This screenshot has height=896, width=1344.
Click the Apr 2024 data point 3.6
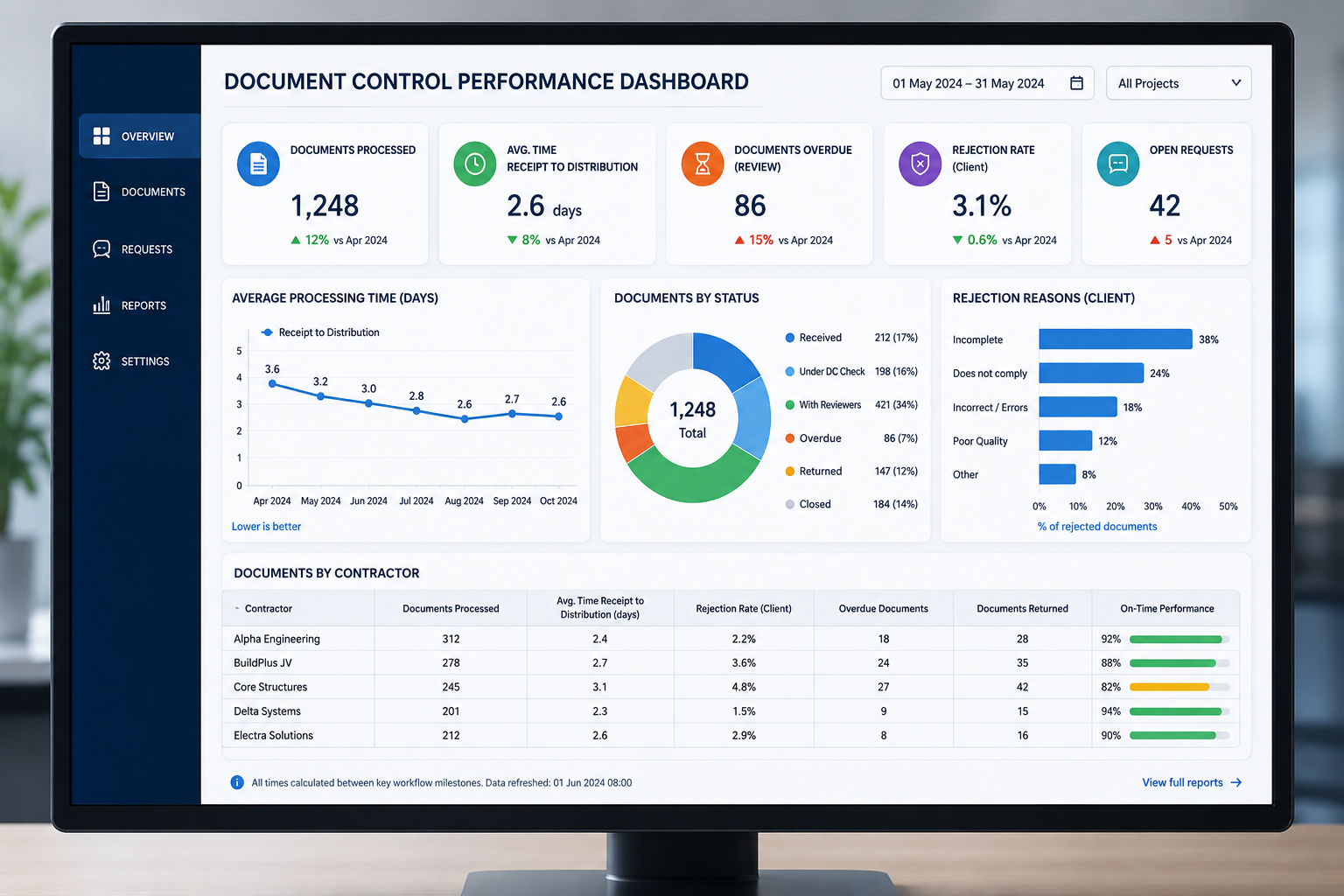(272, 383)
